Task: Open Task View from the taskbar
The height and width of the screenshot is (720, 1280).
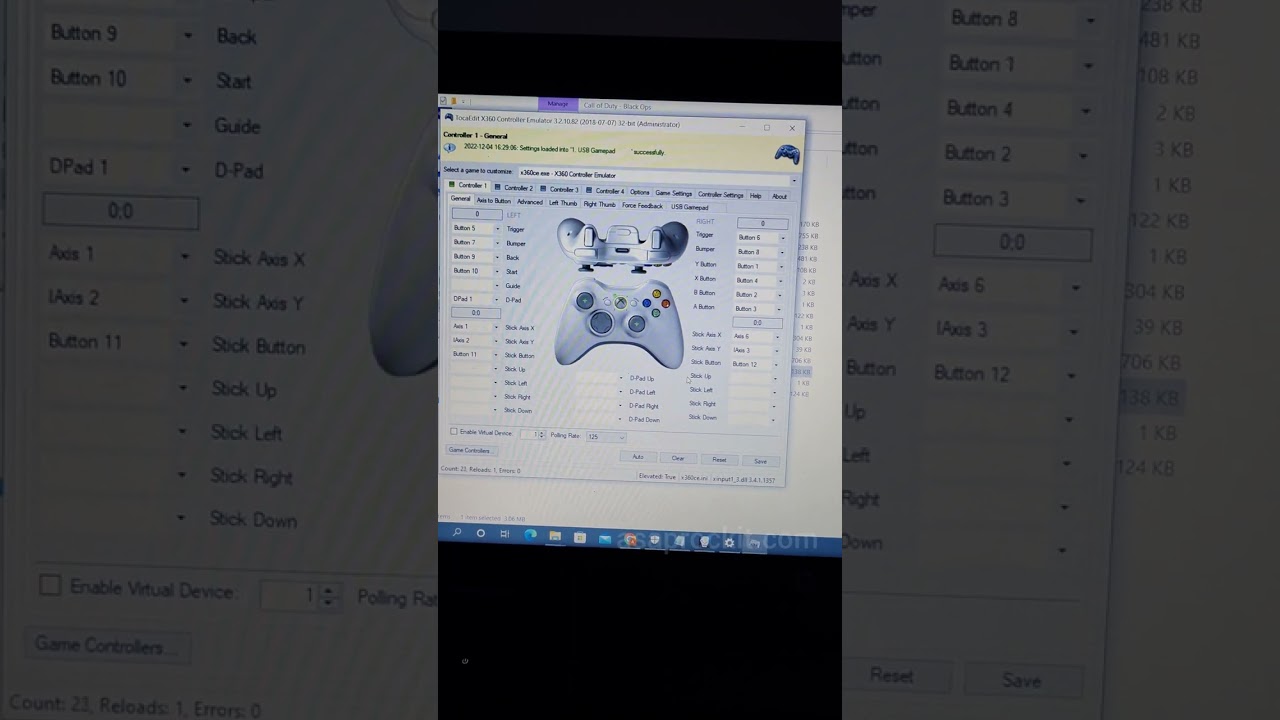Action: pos(505,535)
